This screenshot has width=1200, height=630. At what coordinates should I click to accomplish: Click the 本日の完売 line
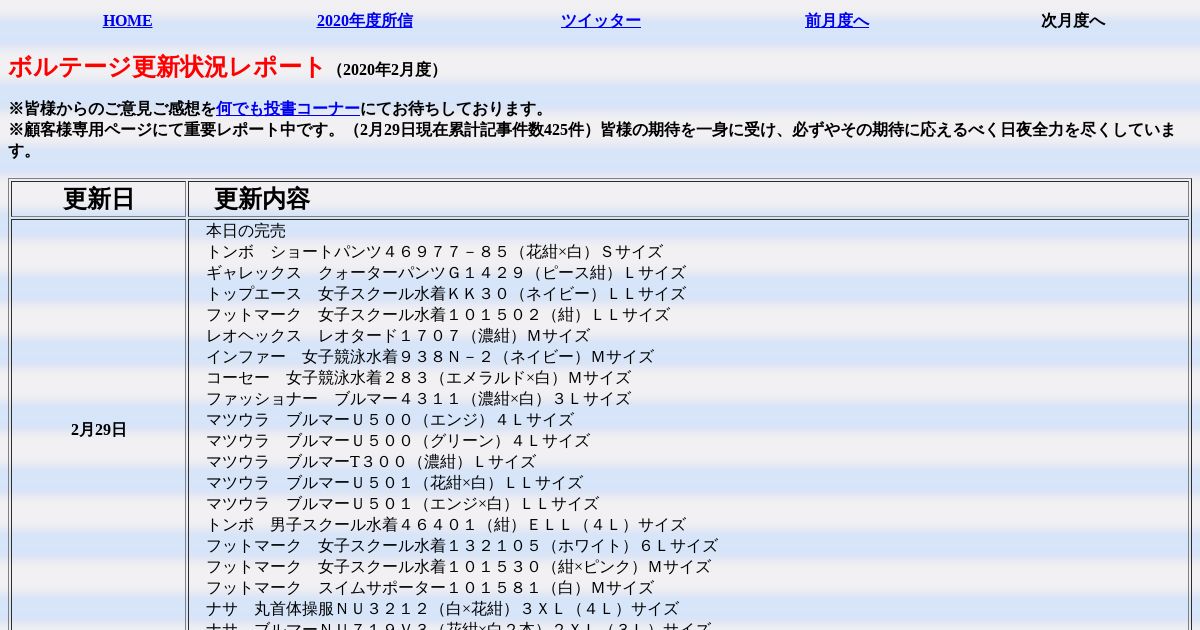point(246,231)
